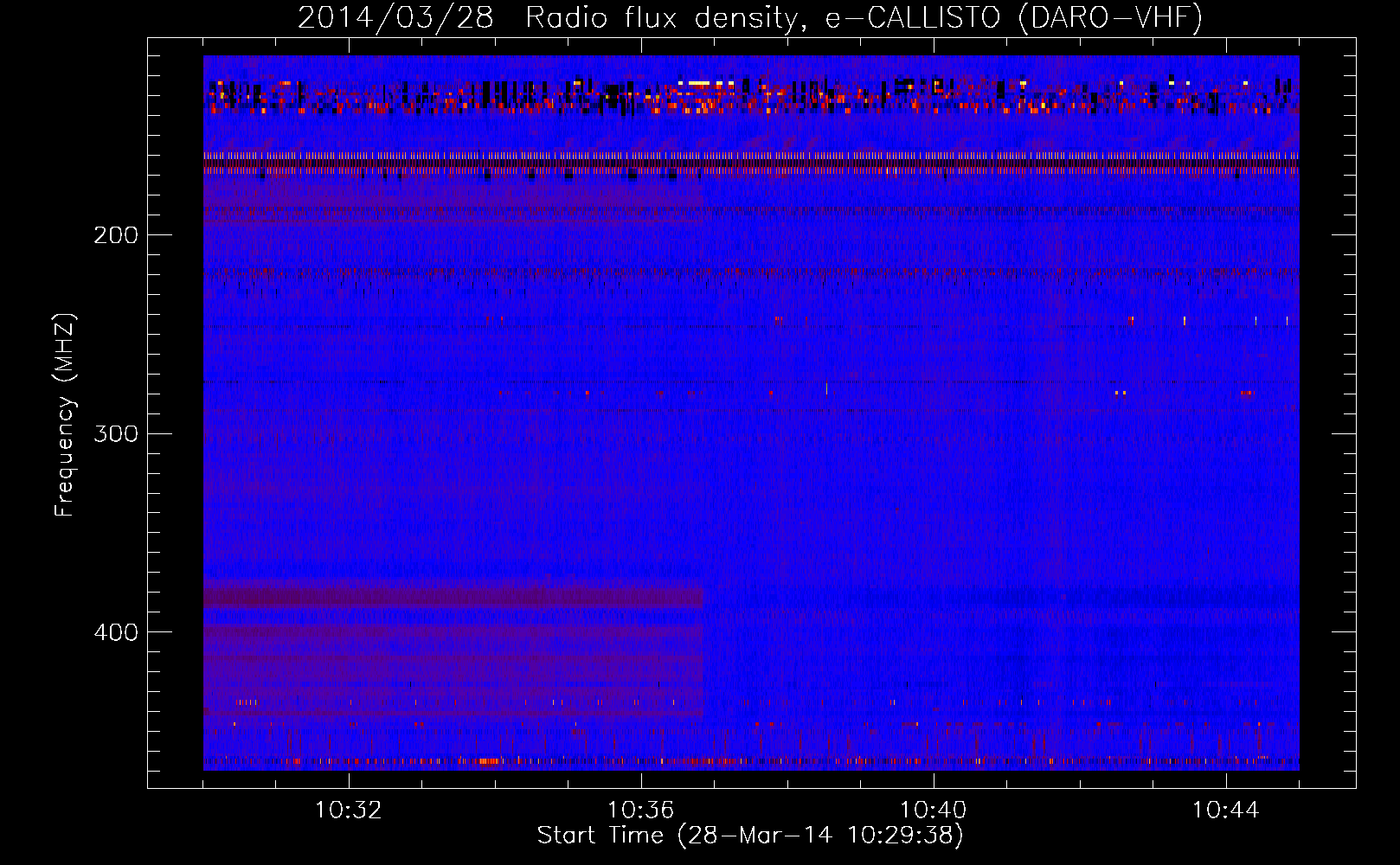Click the 'Frequency (MHZ)' axis label
This screenshot has height=865, width=1400.
point(66,415)
